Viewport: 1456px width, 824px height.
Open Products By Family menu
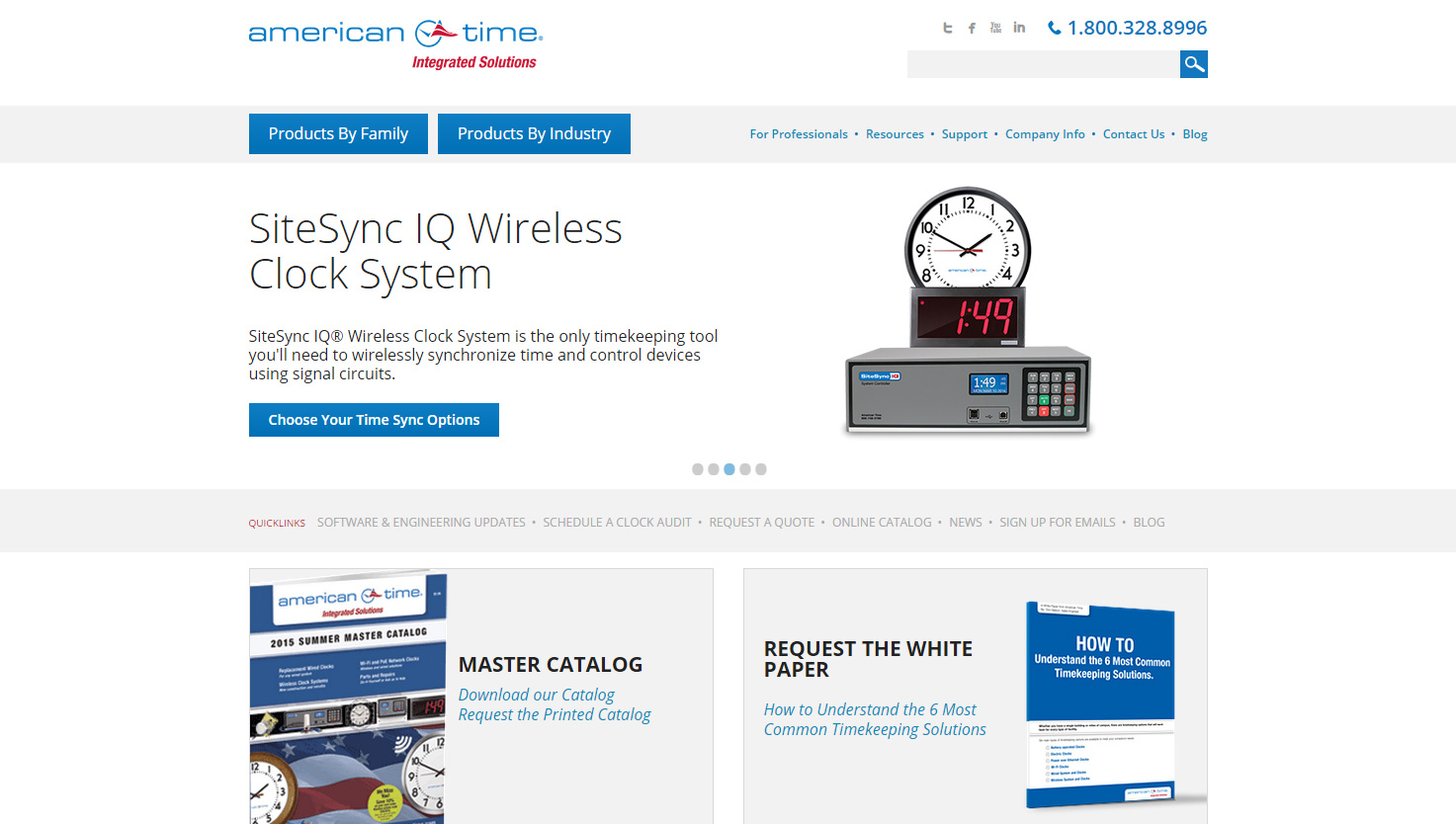(338, 133)
